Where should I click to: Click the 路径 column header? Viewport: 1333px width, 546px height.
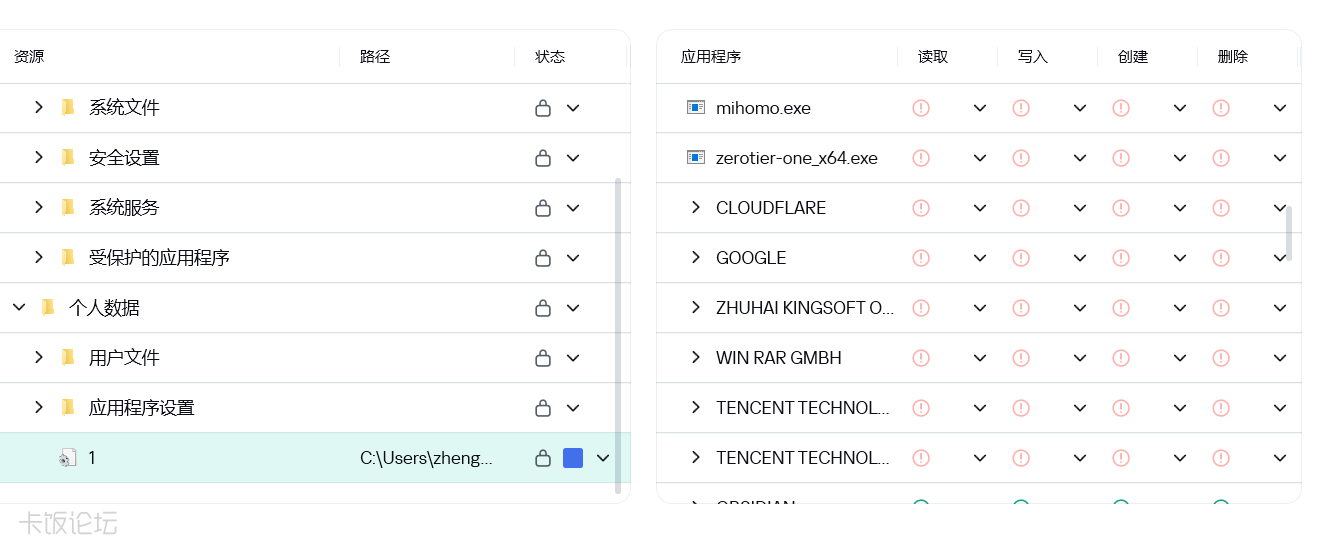[375, 57]
